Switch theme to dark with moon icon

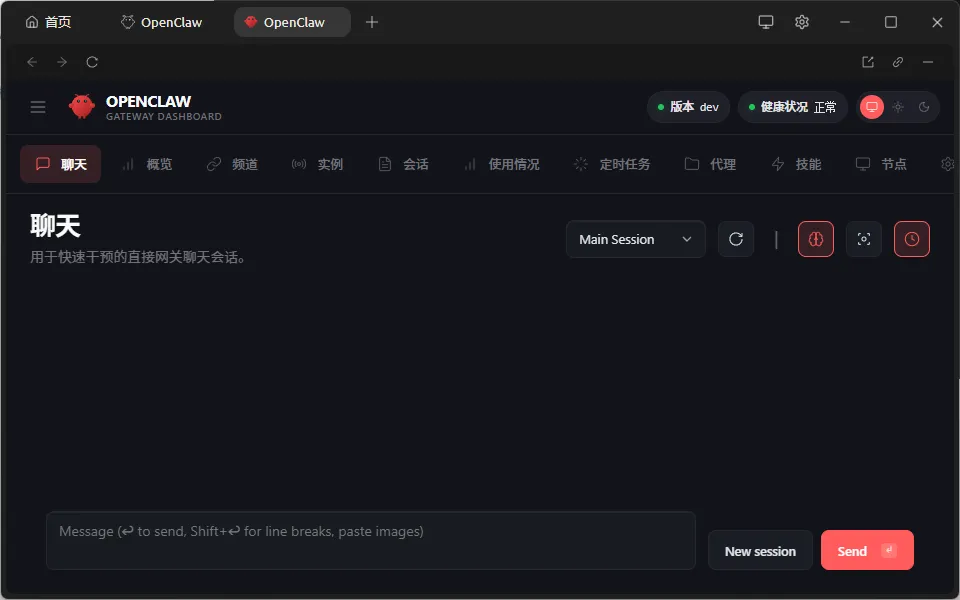click(923, 107)
